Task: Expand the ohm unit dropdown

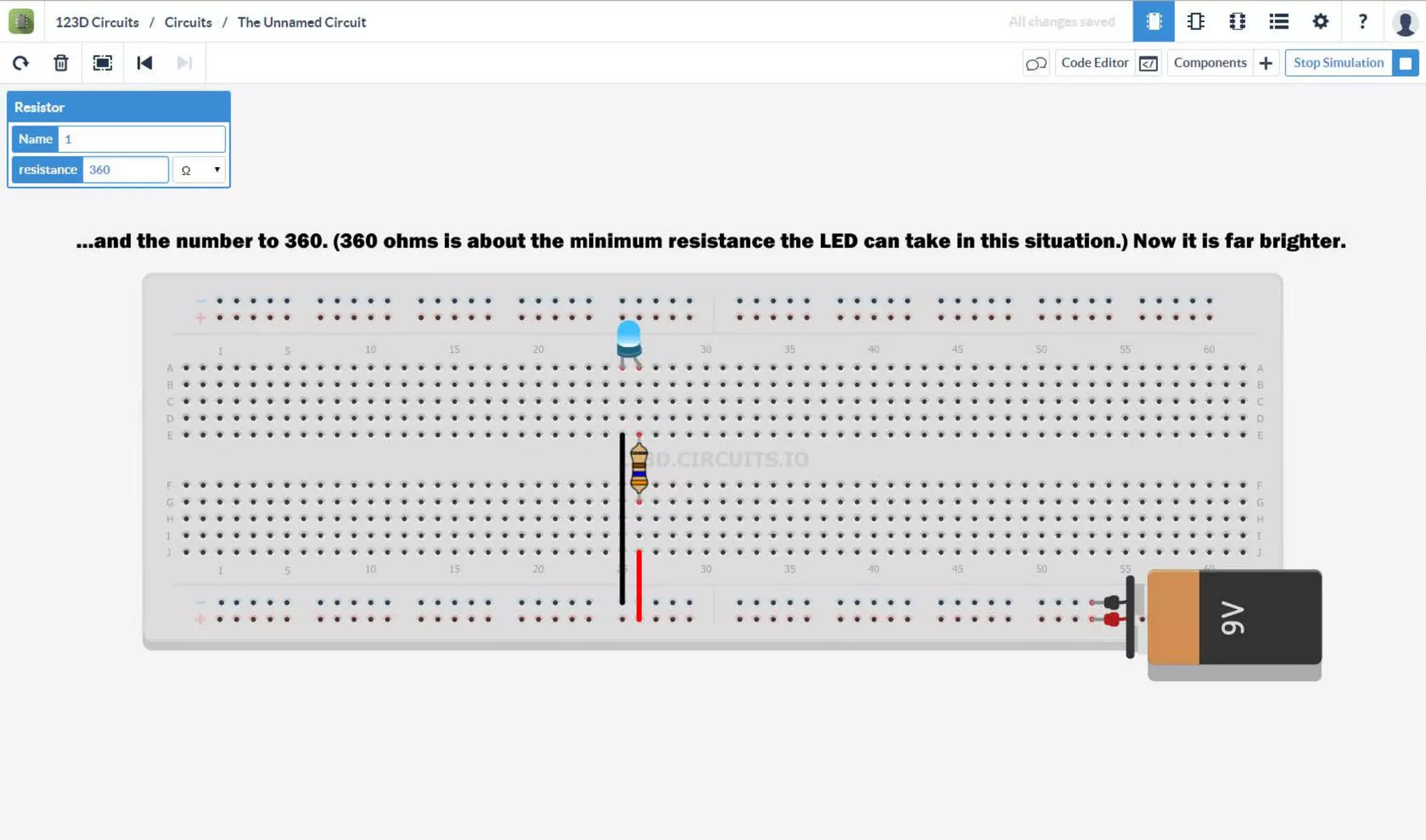Action: pyautogui.click(x=200, y=170)
